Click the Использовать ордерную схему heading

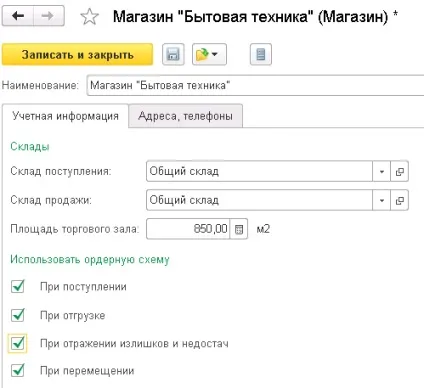tap(90, 259)
